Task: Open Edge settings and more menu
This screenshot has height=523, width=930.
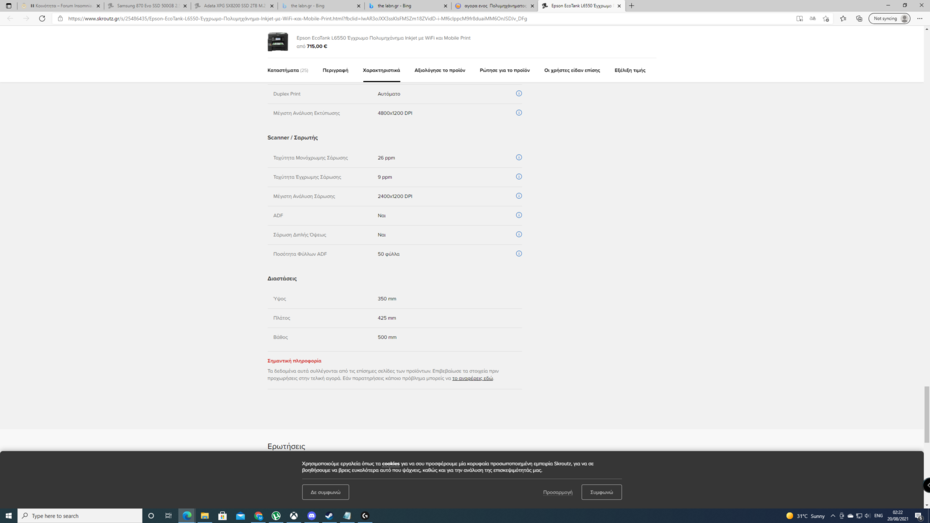Action: (x=919, y=18)
